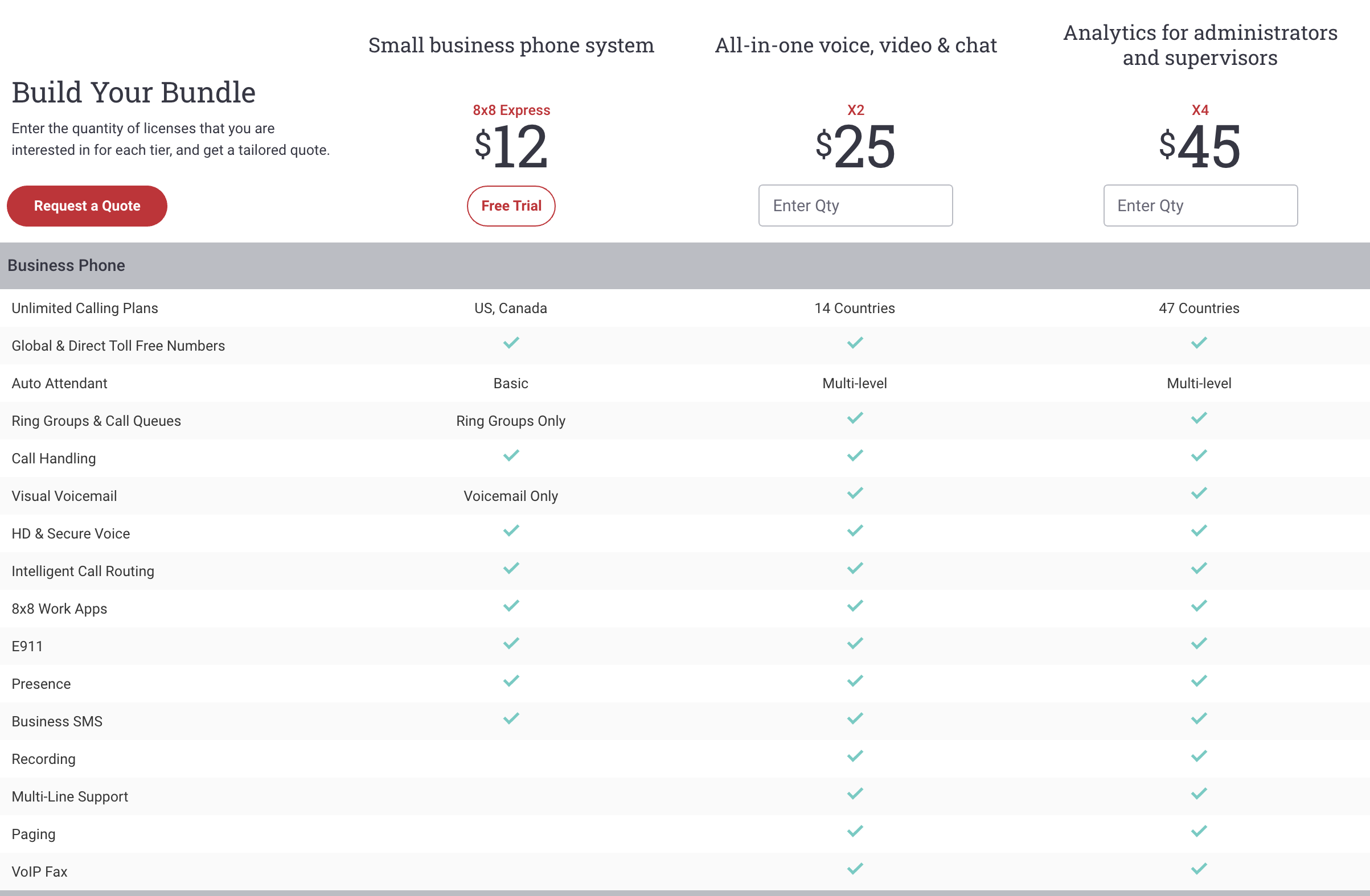Click the Global Toll Free checkmark under X2

855,343
